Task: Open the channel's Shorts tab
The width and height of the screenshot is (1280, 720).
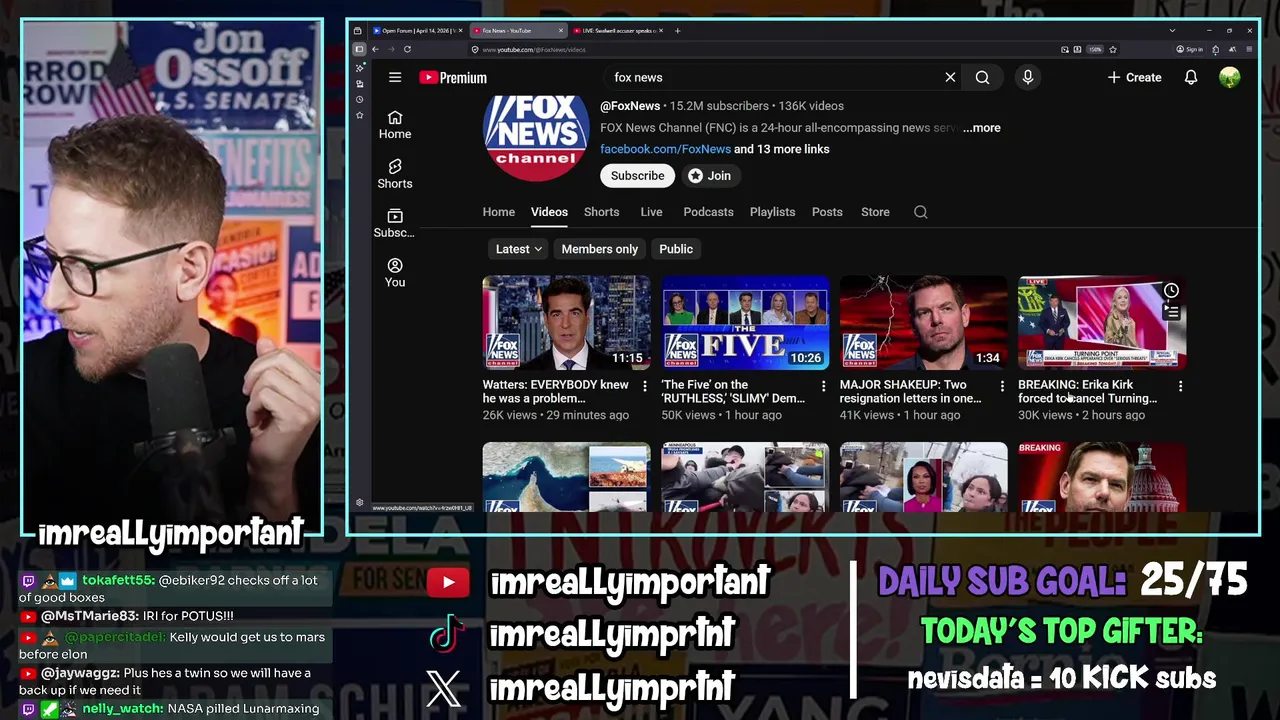Action: pyautogui.click(x=601, y=212)
